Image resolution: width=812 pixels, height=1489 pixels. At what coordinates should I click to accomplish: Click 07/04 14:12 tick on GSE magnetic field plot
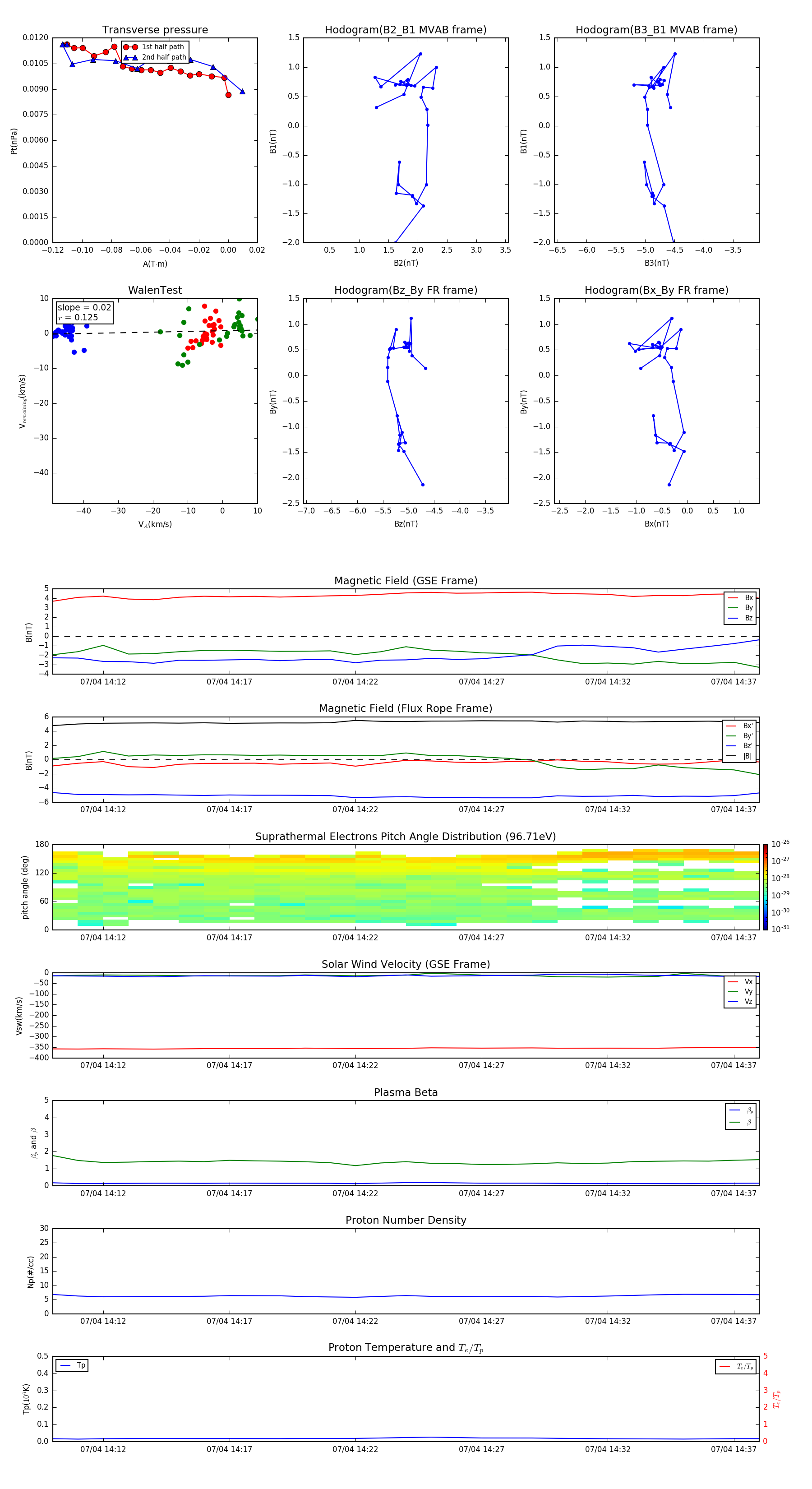pos(103,681)
